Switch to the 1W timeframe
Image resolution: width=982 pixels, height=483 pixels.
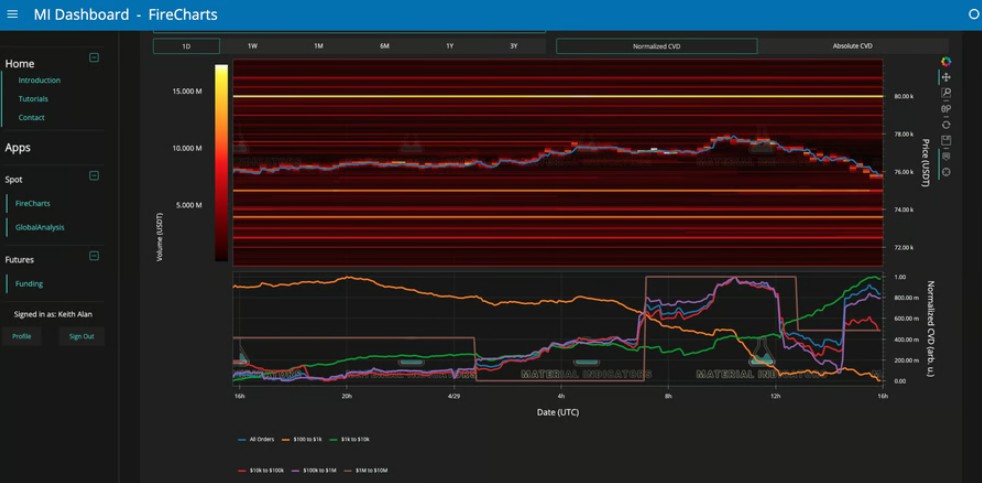[x=252, y=46]
